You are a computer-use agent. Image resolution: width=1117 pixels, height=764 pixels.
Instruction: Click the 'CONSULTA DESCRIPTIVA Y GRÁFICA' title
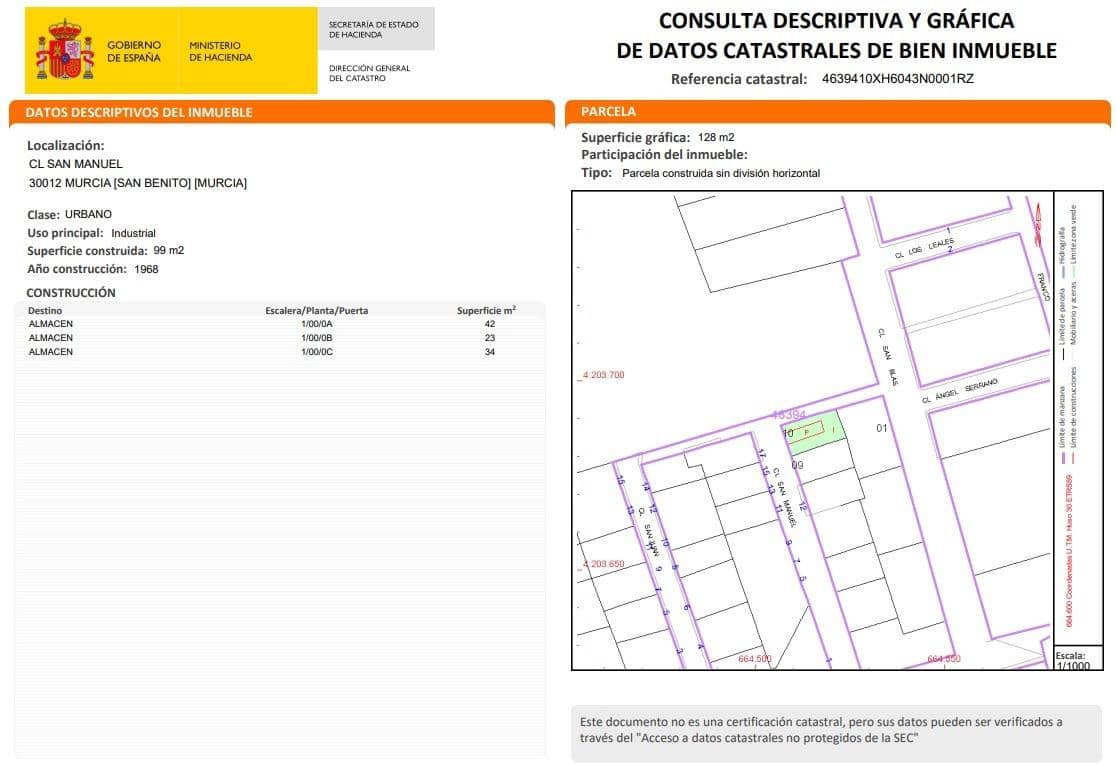[836, 21]
